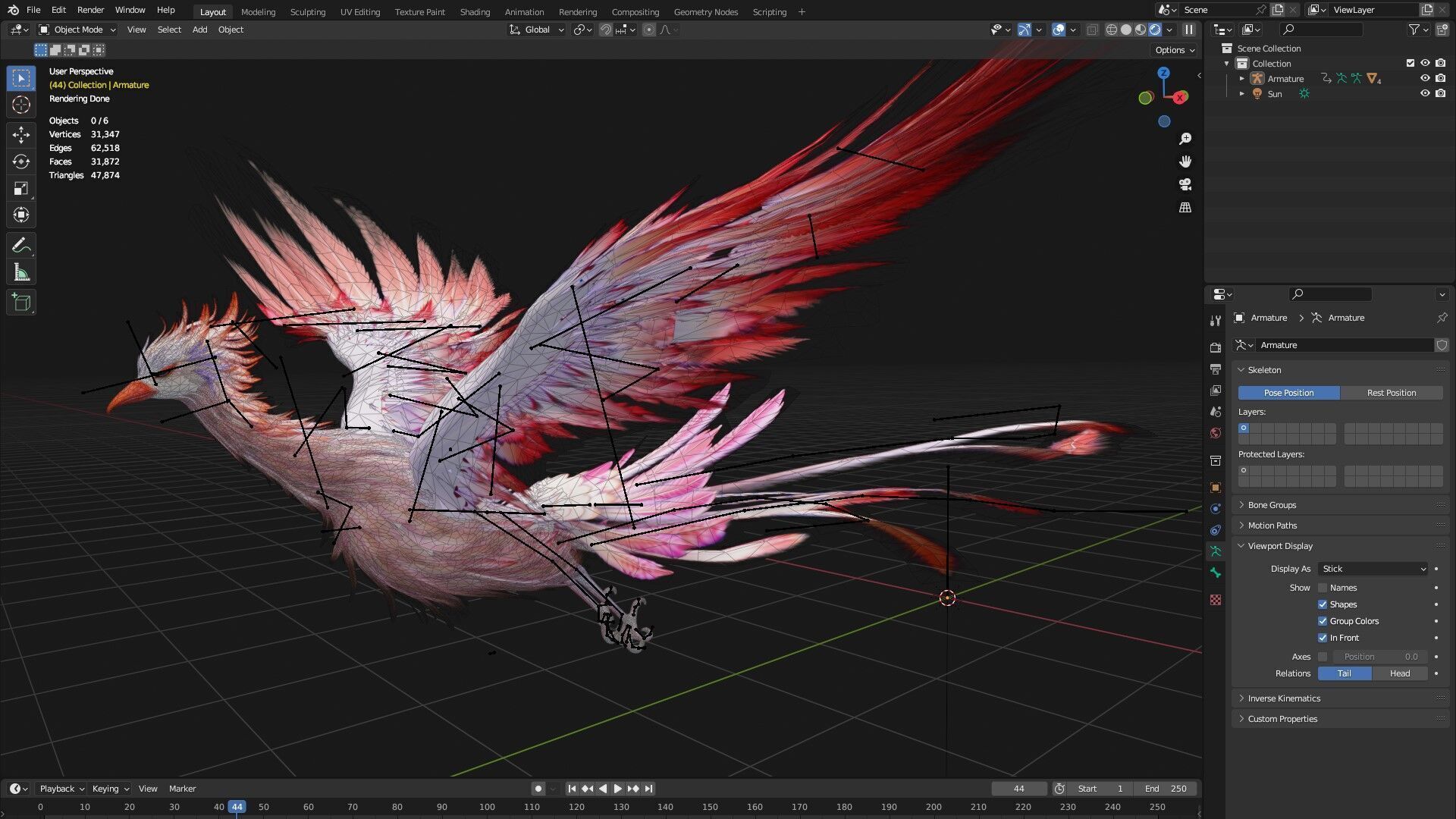Select the Add Cube tool
The width and height of the screenshot is (1456, 819).
pyautogui.click(x=21, y=303)
